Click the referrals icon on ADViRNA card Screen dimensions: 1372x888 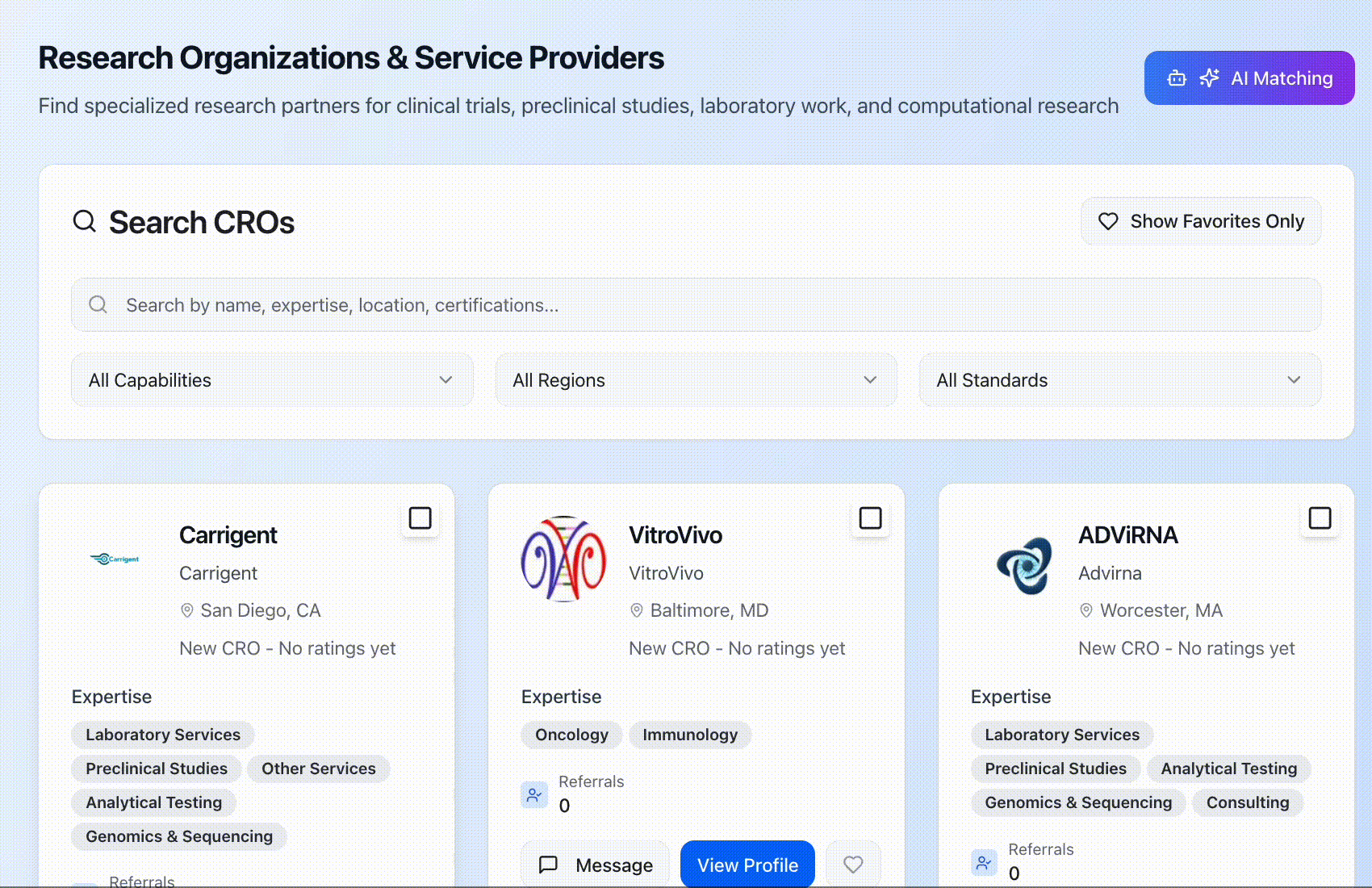[984, 863]
